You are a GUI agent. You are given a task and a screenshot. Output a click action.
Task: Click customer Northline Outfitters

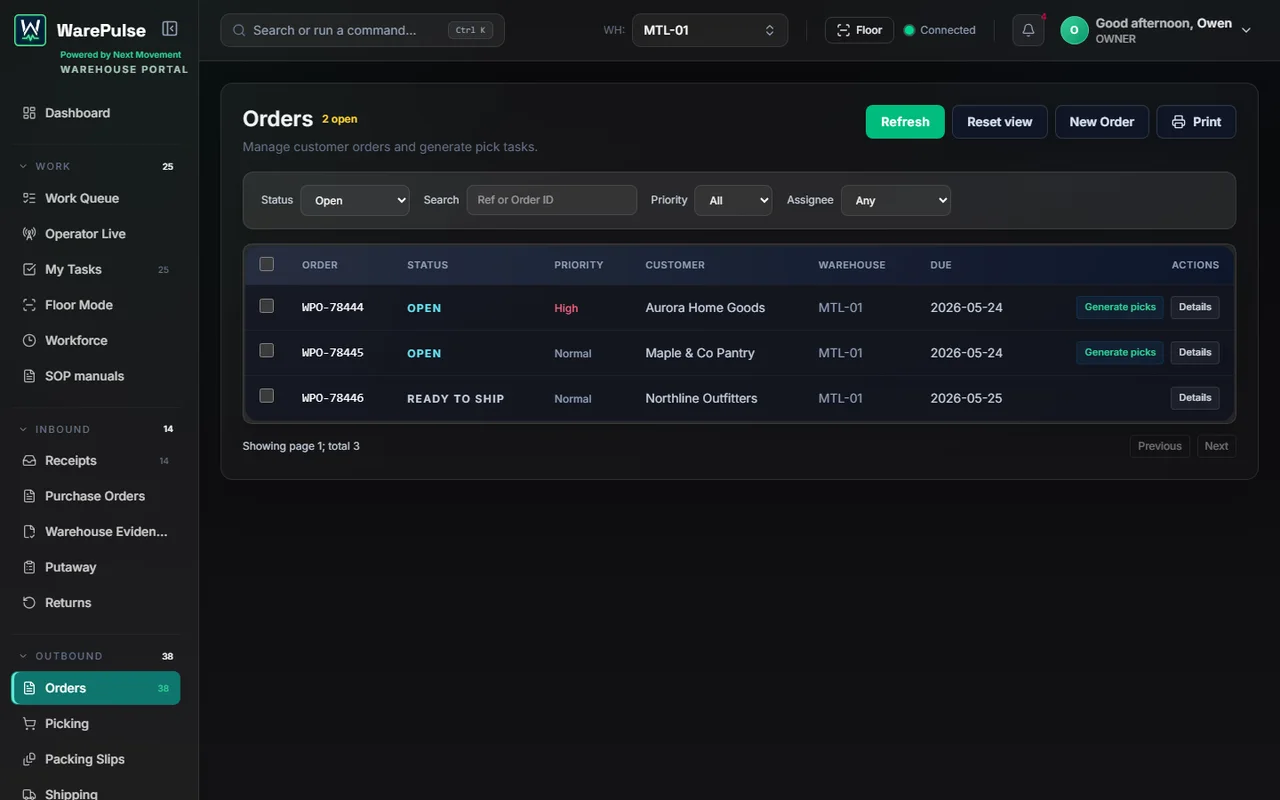[x=701, y=398]
